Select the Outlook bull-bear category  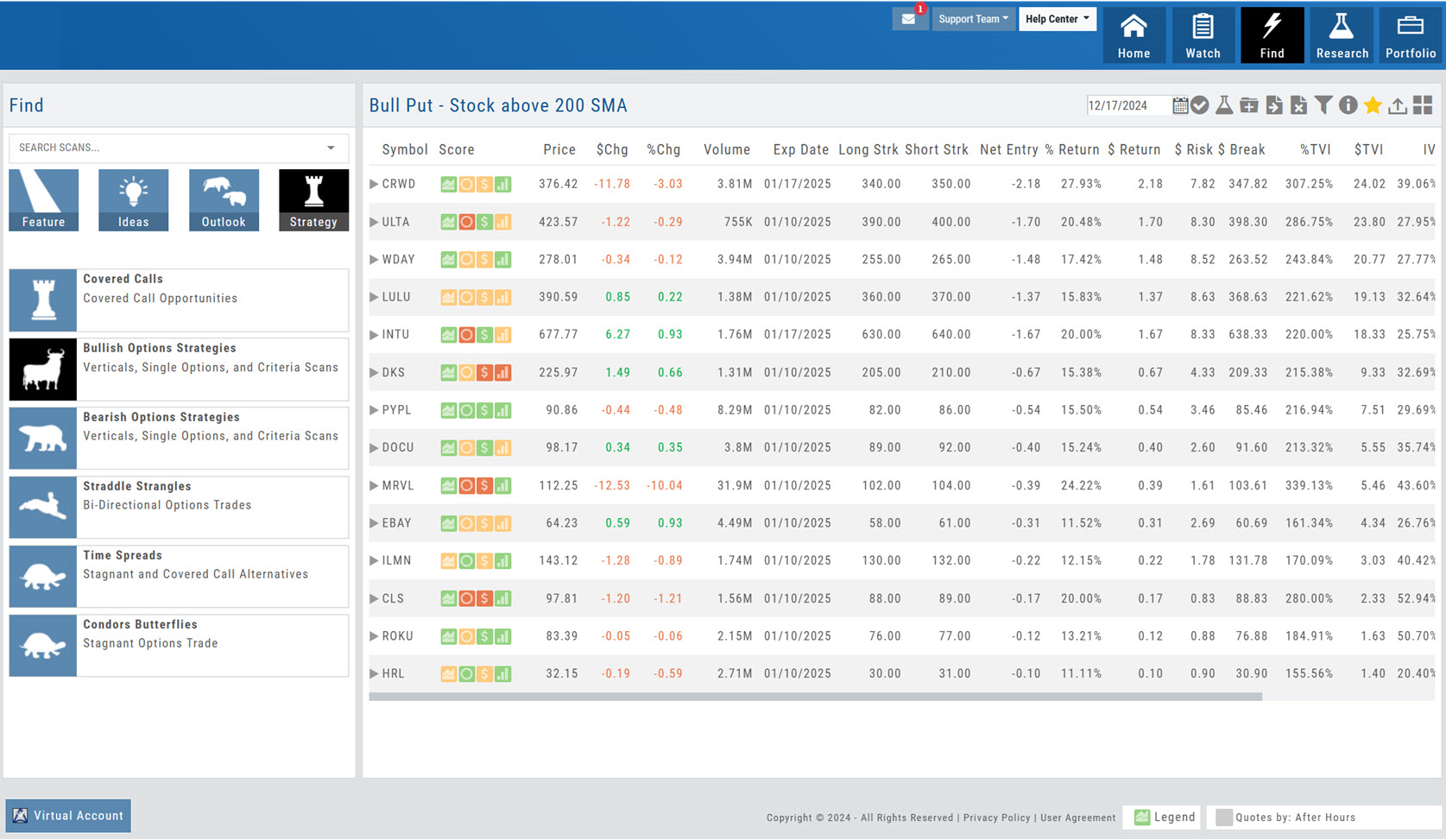pos(224,199)
